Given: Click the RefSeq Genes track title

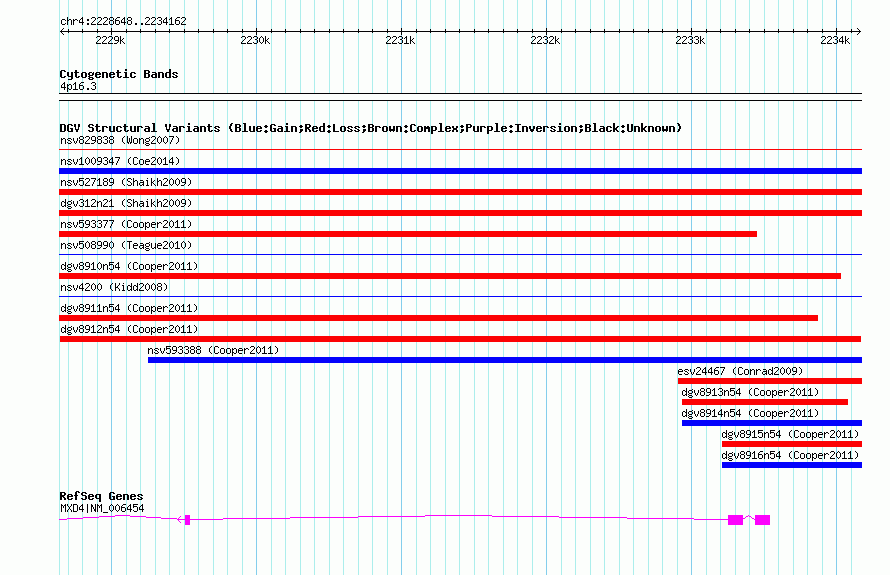Looking at the screenshot, I should [x=101, y=496].
